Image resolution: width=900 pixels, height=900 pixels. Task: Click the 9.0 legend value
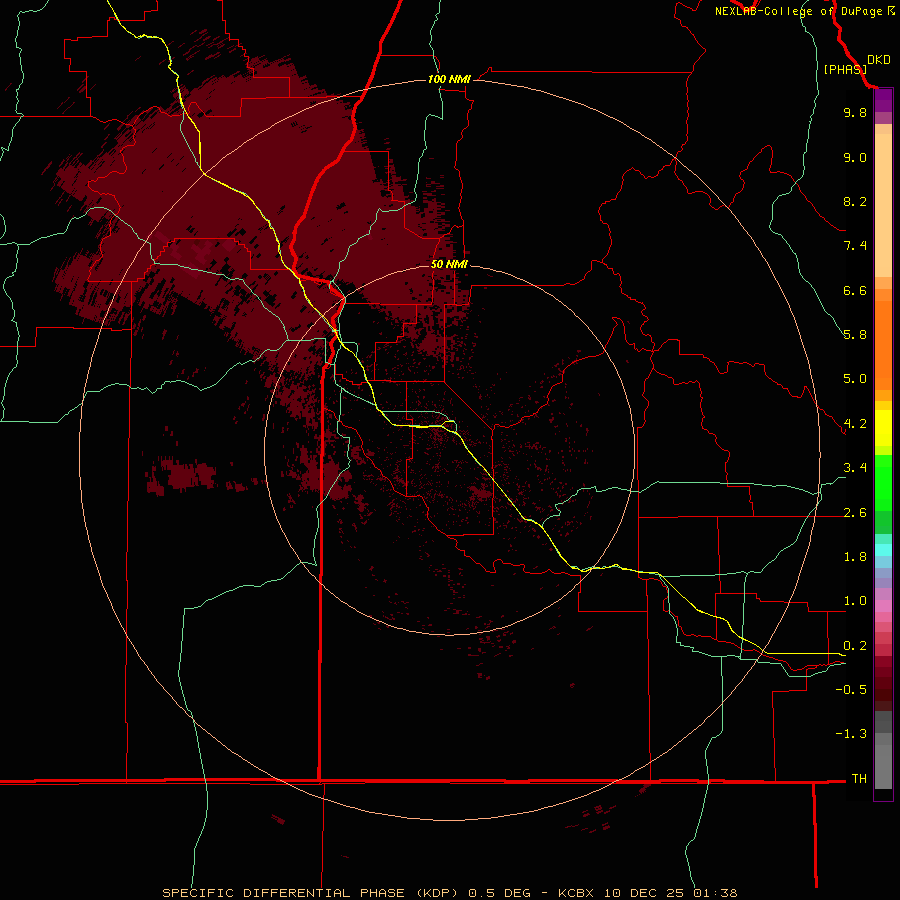855,157
